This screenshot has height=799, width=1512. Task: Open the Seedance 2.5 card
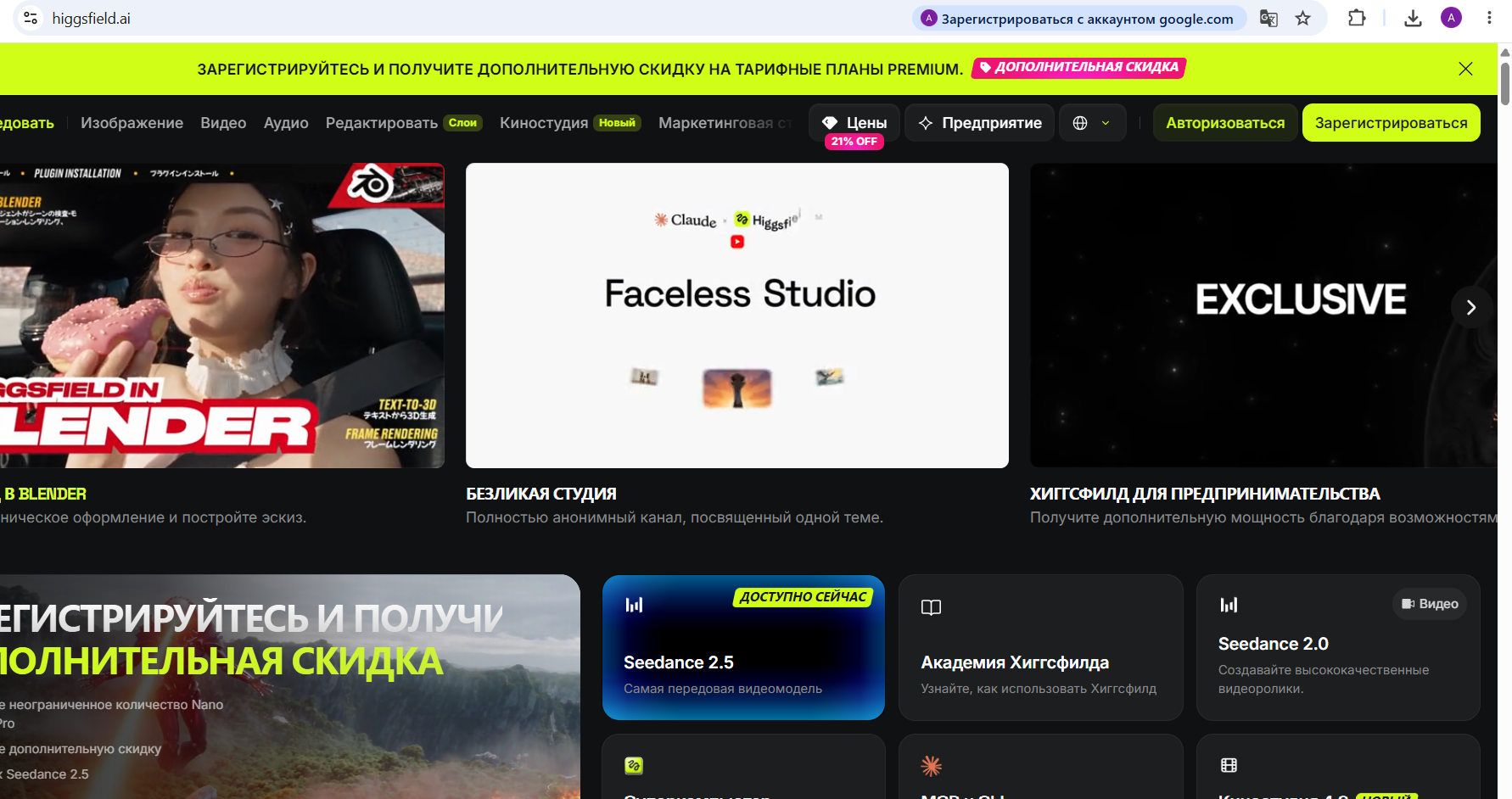(x=743, y=648)
